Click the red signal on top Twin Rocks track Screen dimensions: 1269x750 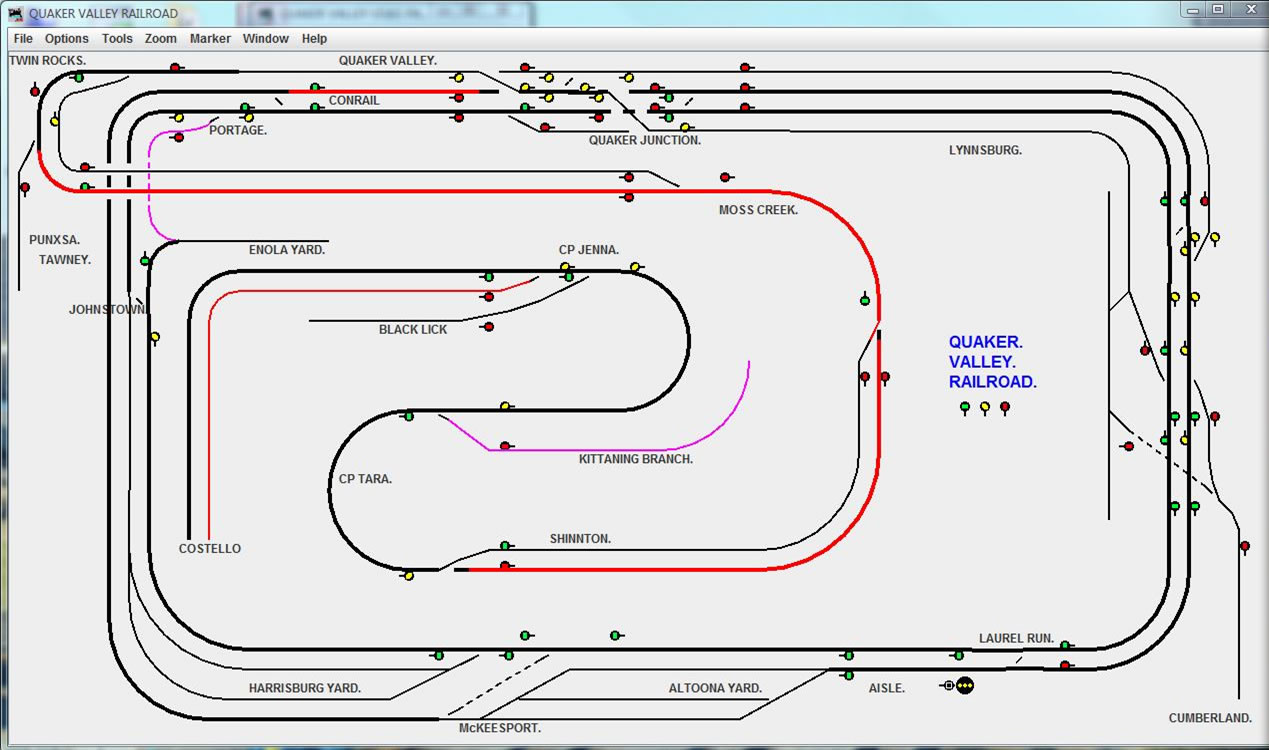coord(175,68)
